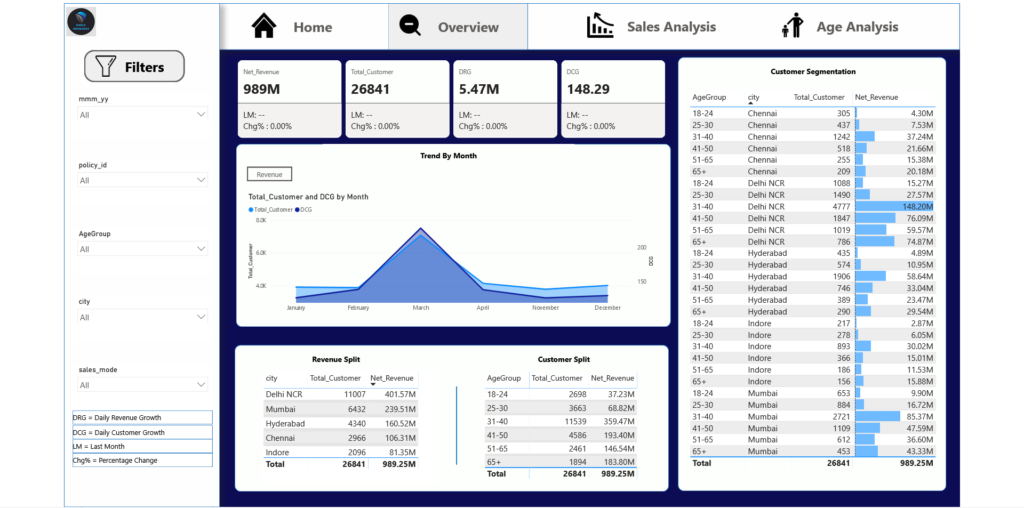
Task: Open the Age Analysis tab label
Action: [857, 27]
